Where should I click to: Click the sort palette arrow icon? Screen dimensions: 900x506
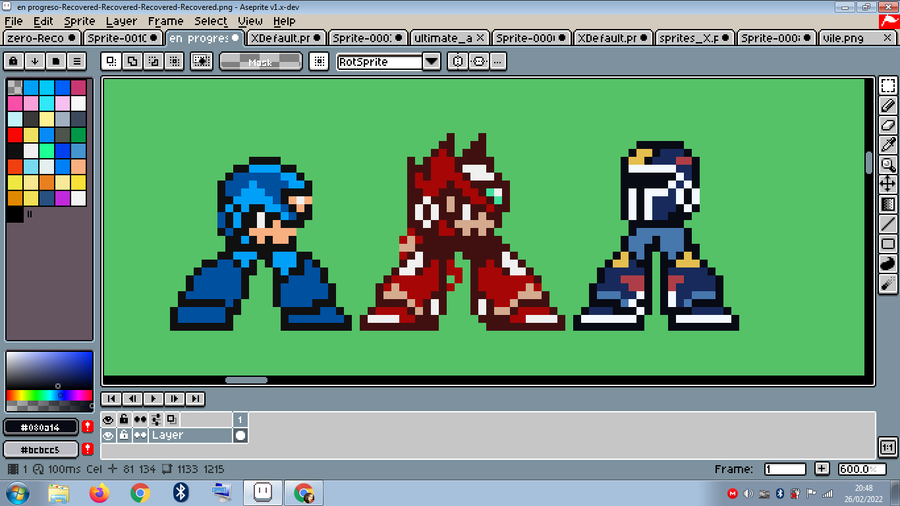[34, 61]
